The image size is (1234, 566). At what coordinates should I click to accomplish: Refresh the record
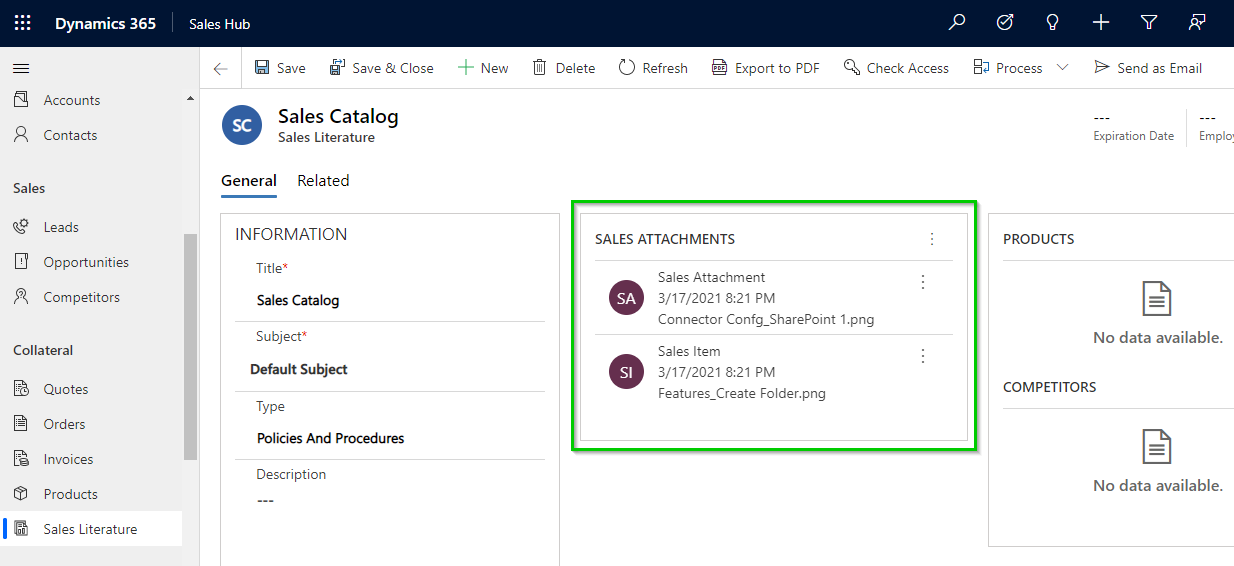[653, 68]
